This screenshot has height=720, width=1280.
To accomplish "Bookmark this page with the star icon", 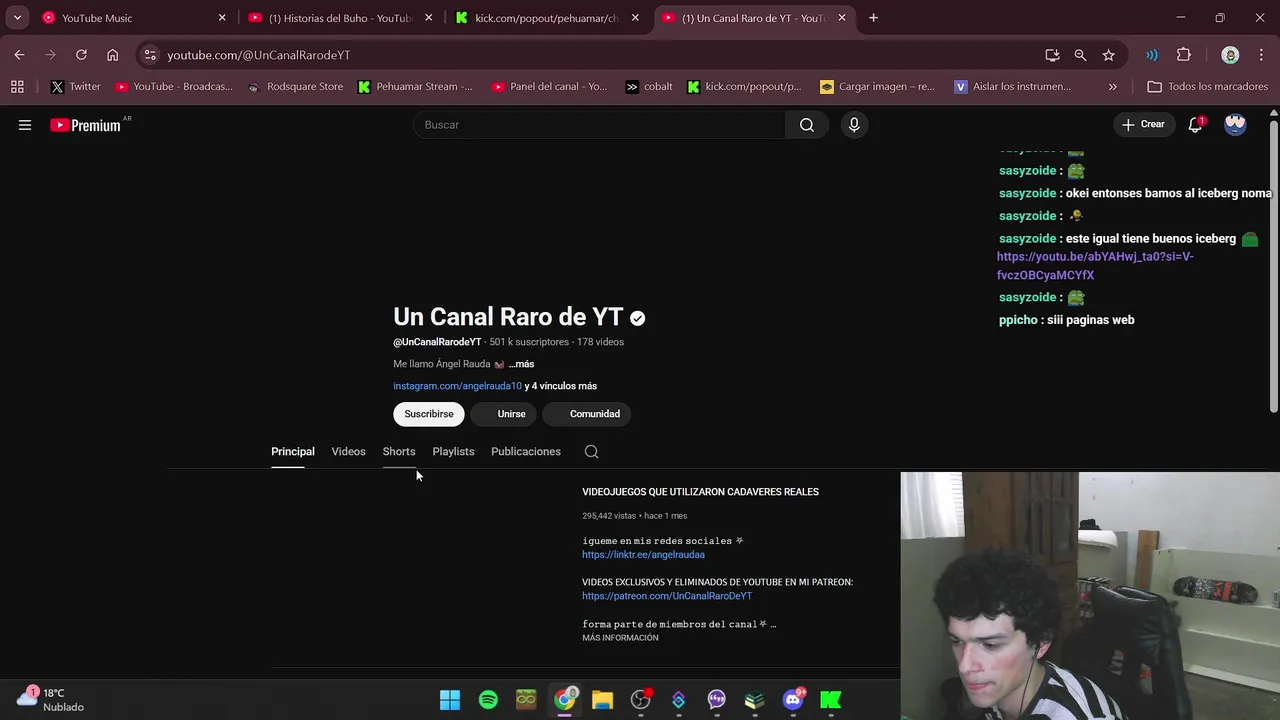I will click(x=1108, y=55).
